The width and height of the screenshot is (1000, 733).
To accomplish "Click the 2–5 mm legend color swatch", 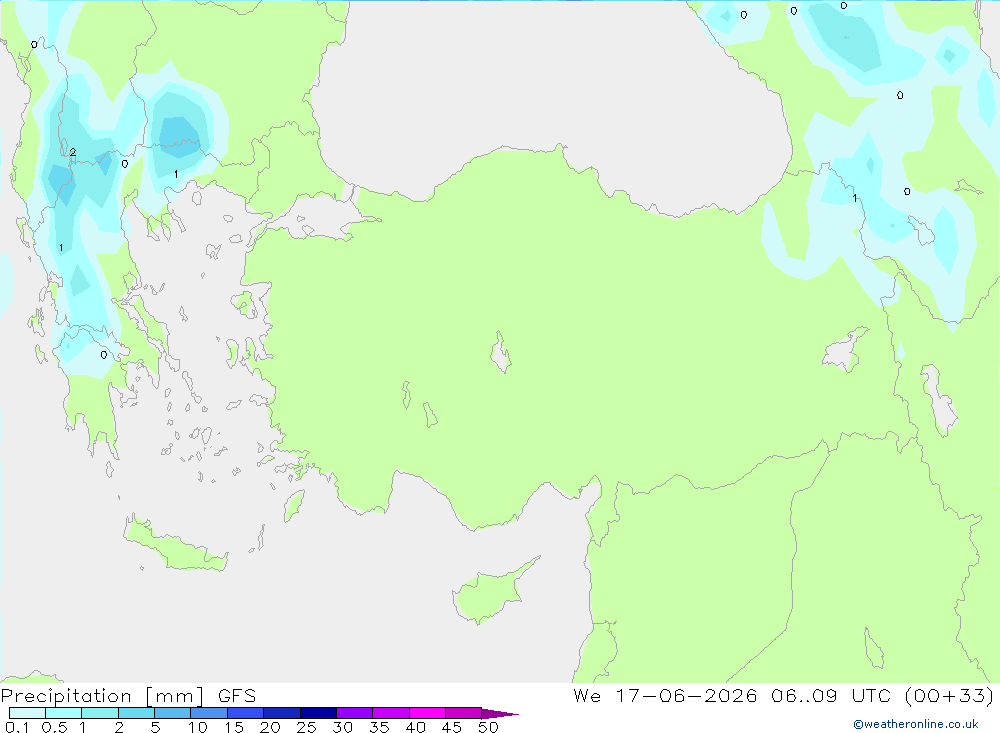I will pos(136,713).
